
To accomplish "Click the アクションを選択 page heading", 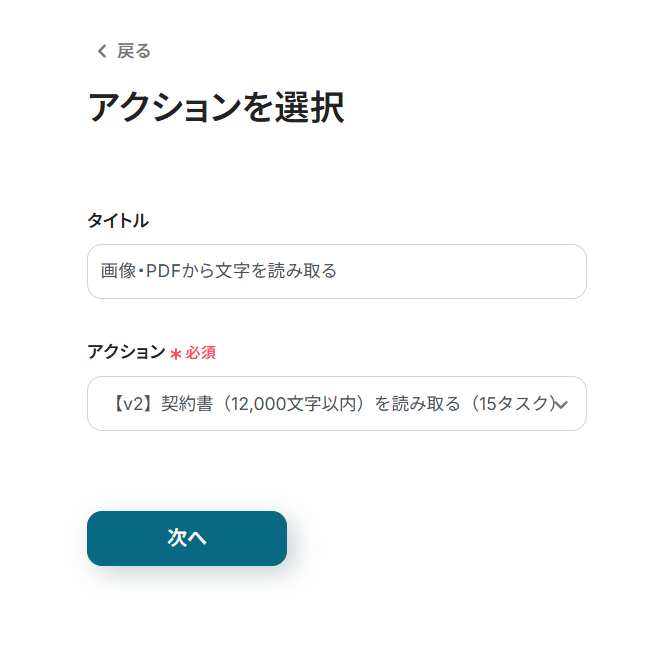I will [216, 108].
